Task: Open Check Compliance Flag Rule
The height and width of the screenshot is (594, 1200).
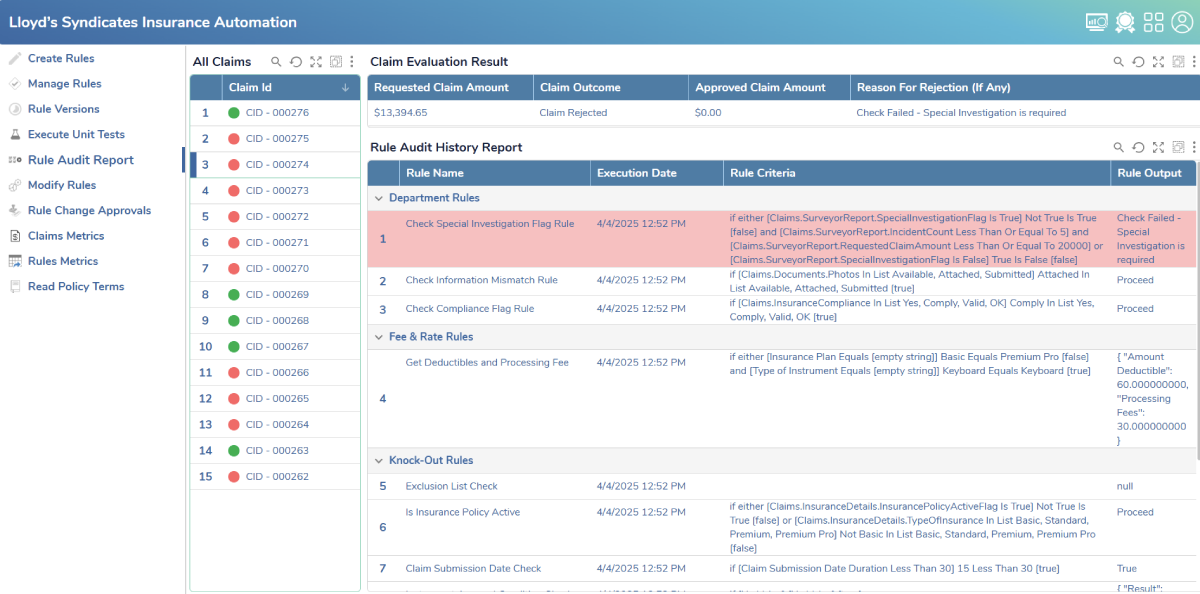Action: point(470,309)
